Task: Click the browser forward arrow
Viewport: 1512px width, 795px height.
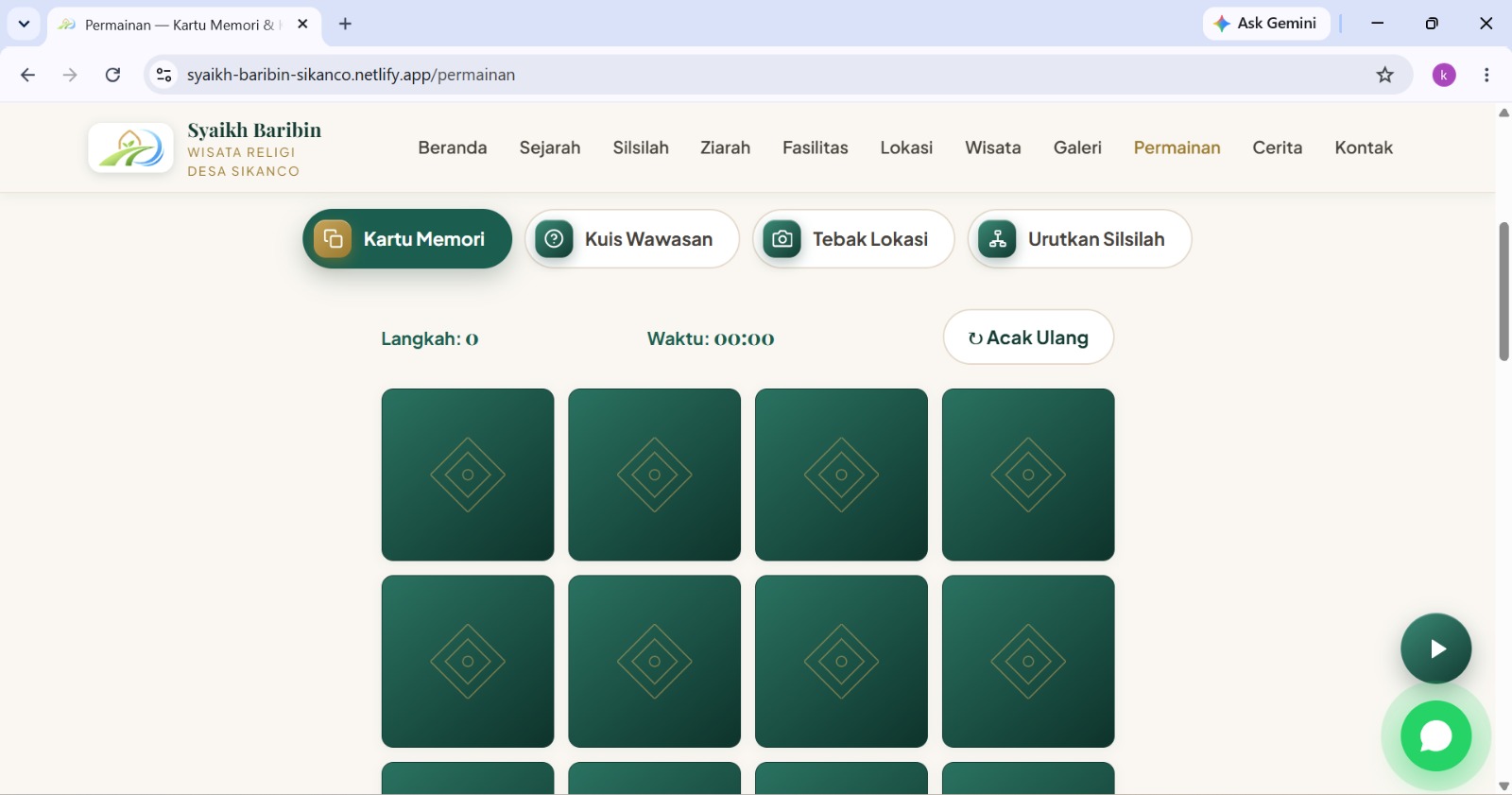Action: coord(70,75)
